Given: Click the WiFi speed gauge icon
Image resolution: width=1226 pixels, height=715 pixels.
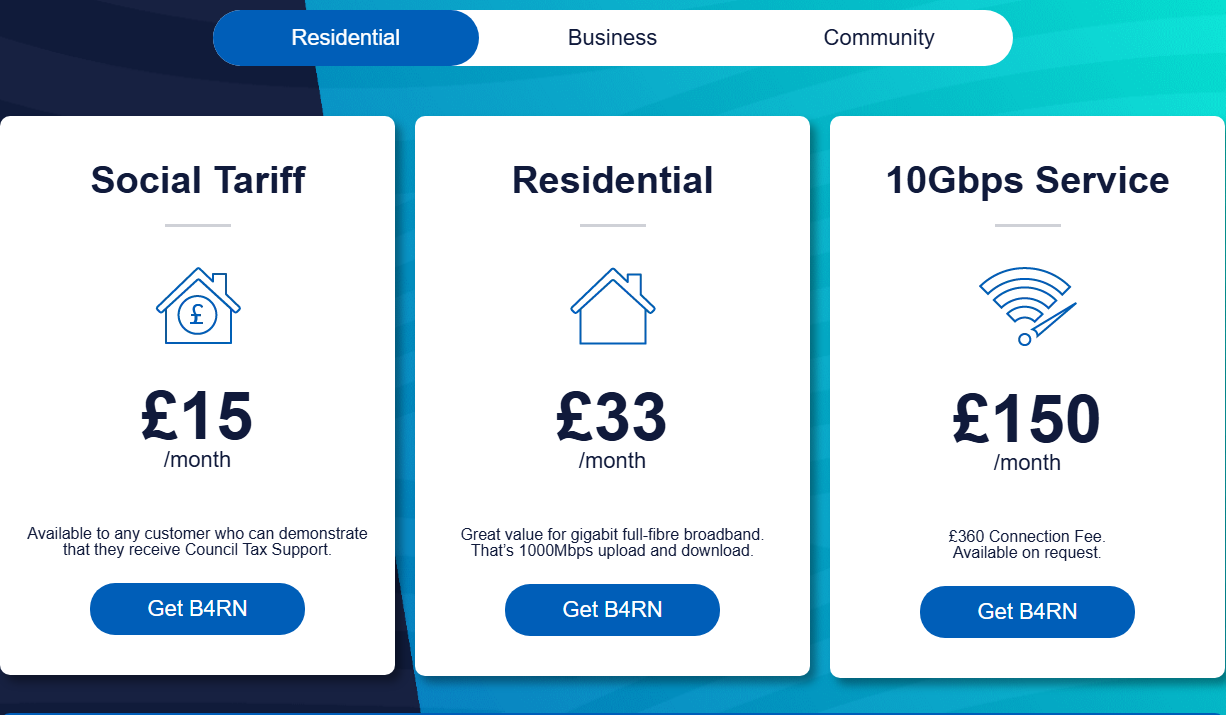Looking at the screenshot, I should click(x=1027, y=307).
